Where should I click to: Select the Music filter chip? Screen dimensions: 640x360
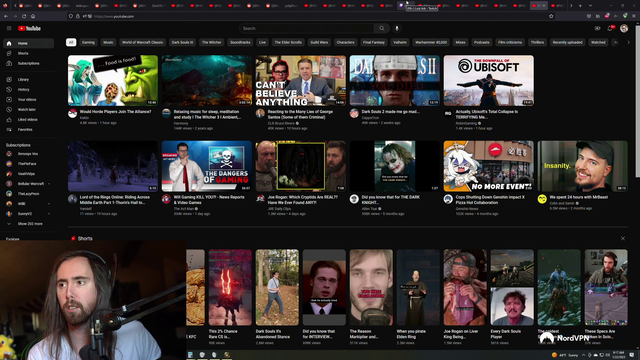pos(108,42)
